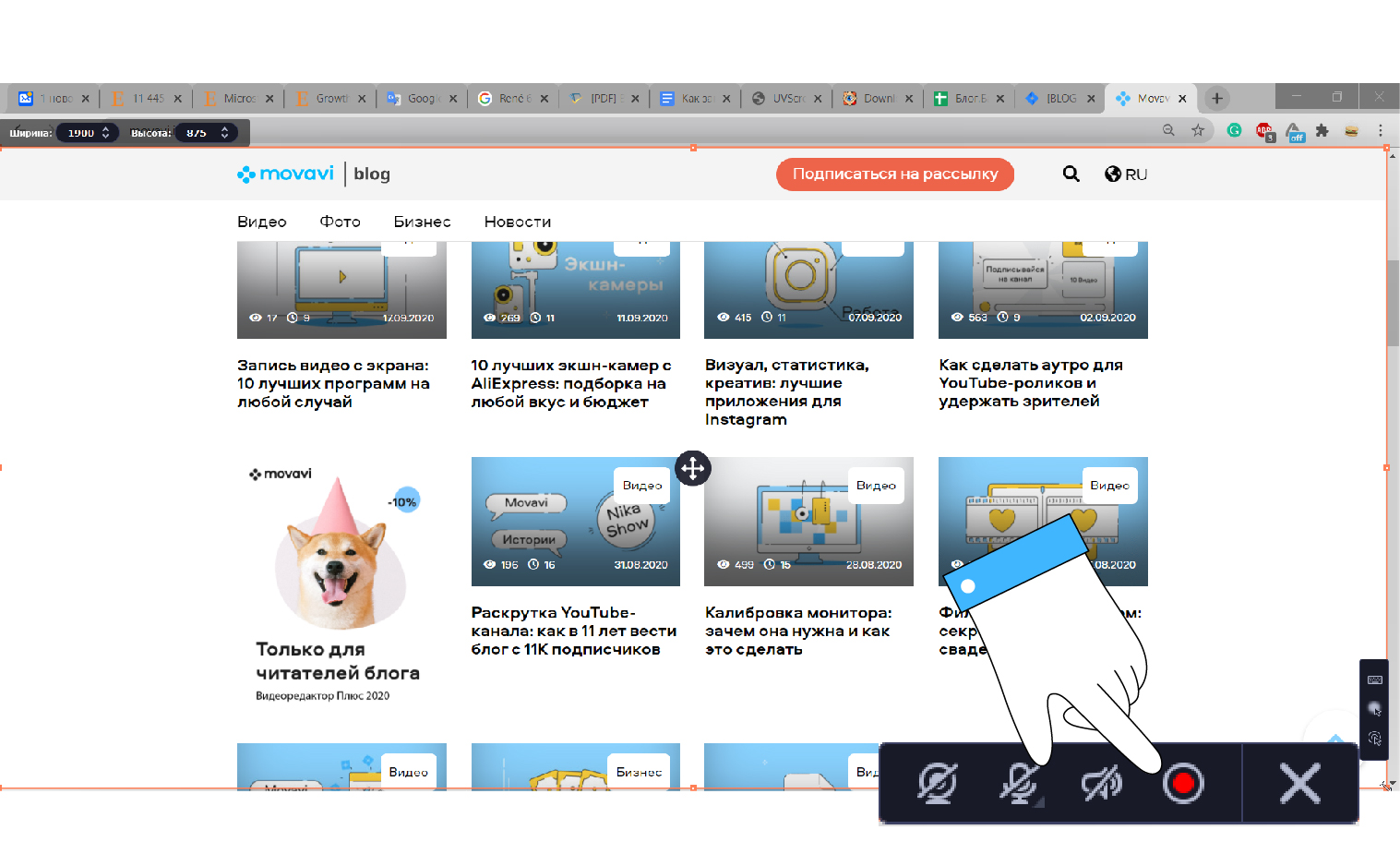Open the burger profile avatar
The image size is (1400, 866).
coord(1352,130)
